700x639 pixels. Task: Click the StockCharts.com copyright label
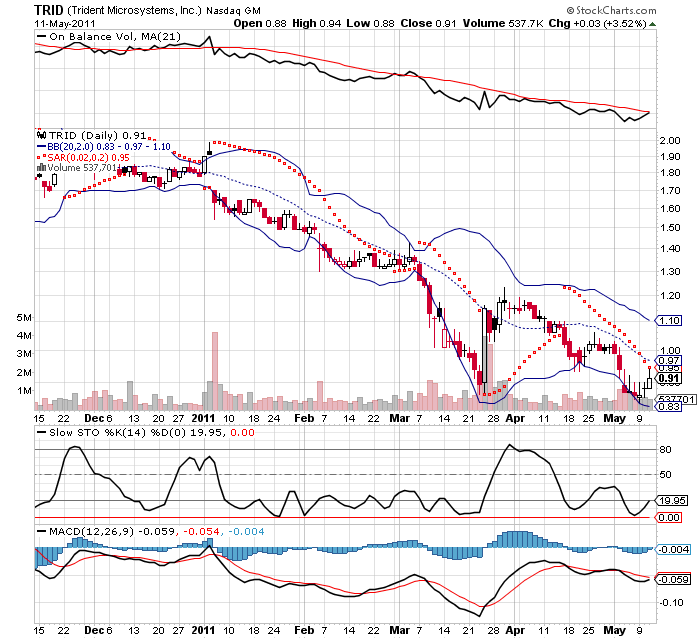[612, 10]
